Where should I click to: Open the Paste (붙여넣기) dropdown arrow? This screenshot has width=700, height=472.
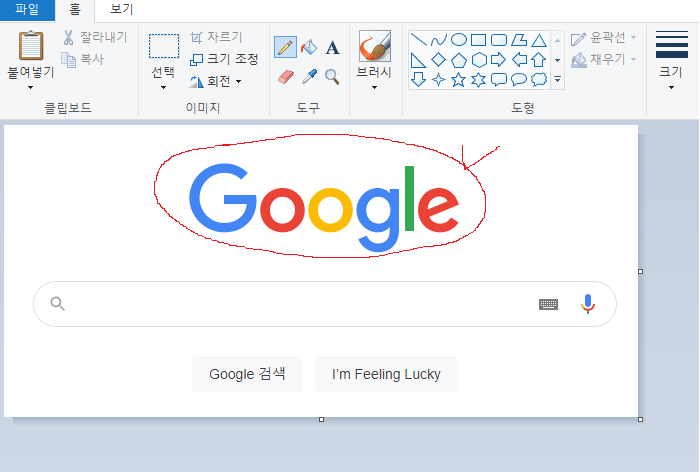pos(30,88)
